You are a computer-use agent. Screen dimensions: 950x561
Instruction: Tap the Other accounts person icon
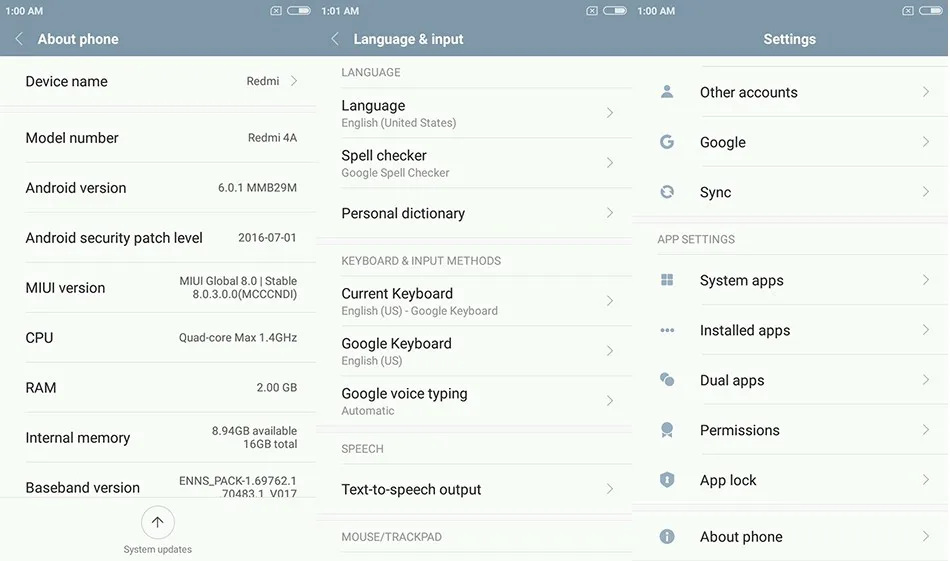[667, 92]
